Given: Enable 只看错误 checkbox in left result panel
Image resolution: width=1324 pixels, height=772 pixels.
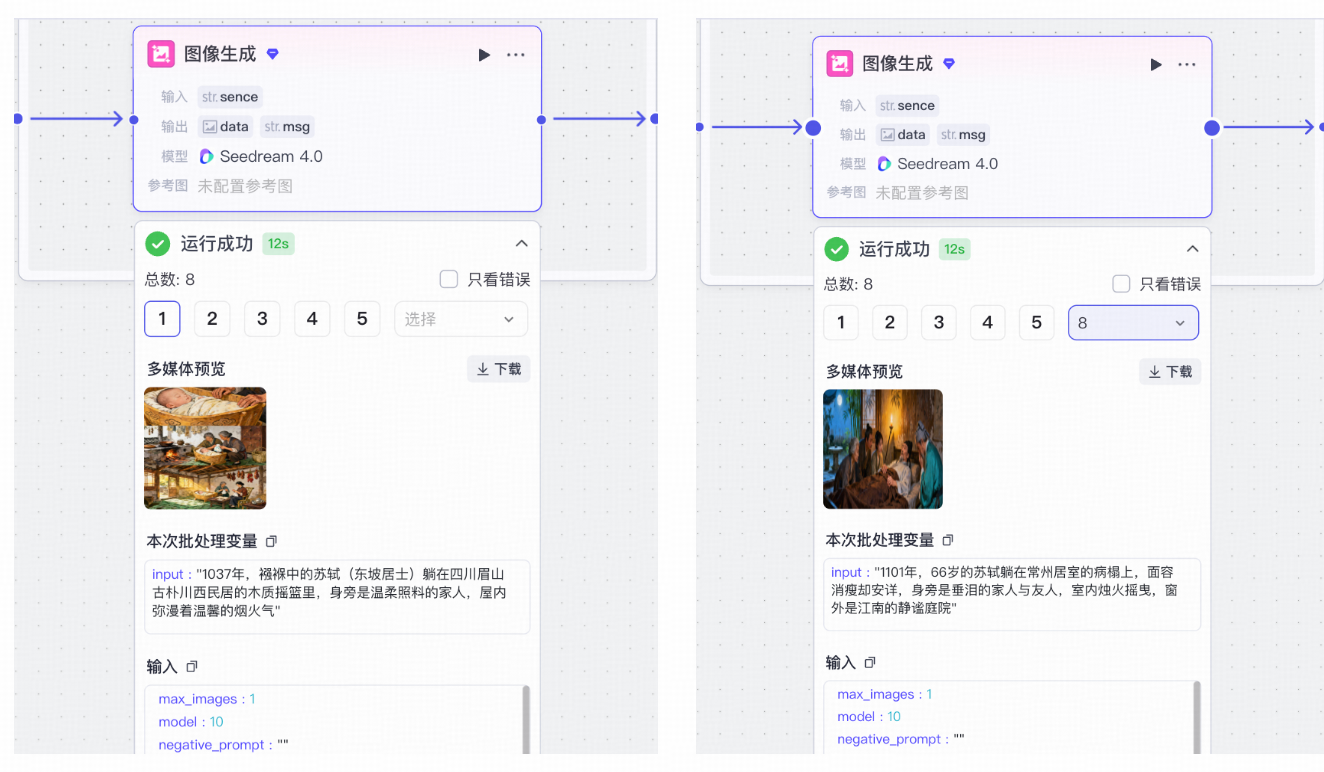Looking at the screenshot, I should point(449,280).
